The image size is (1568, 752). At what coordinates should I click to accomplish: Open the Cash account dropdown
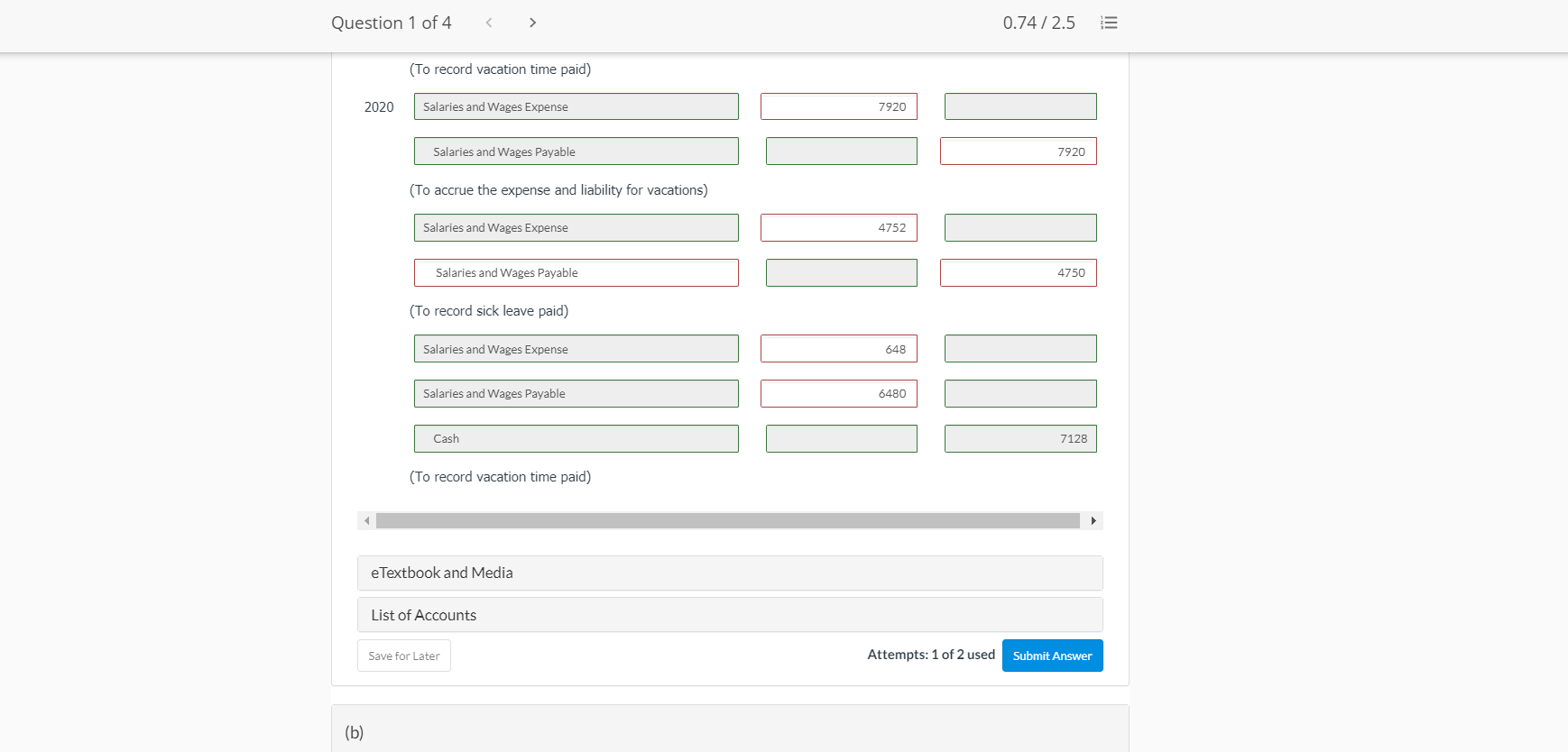click(x=576, y=439)
